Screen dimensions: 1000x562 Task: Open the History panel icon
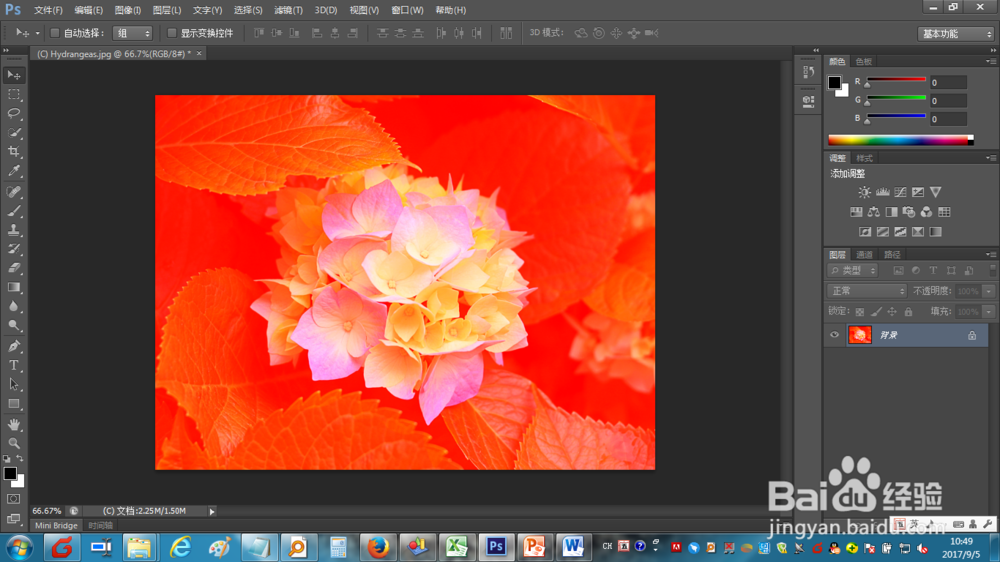[x=808, y=72]
